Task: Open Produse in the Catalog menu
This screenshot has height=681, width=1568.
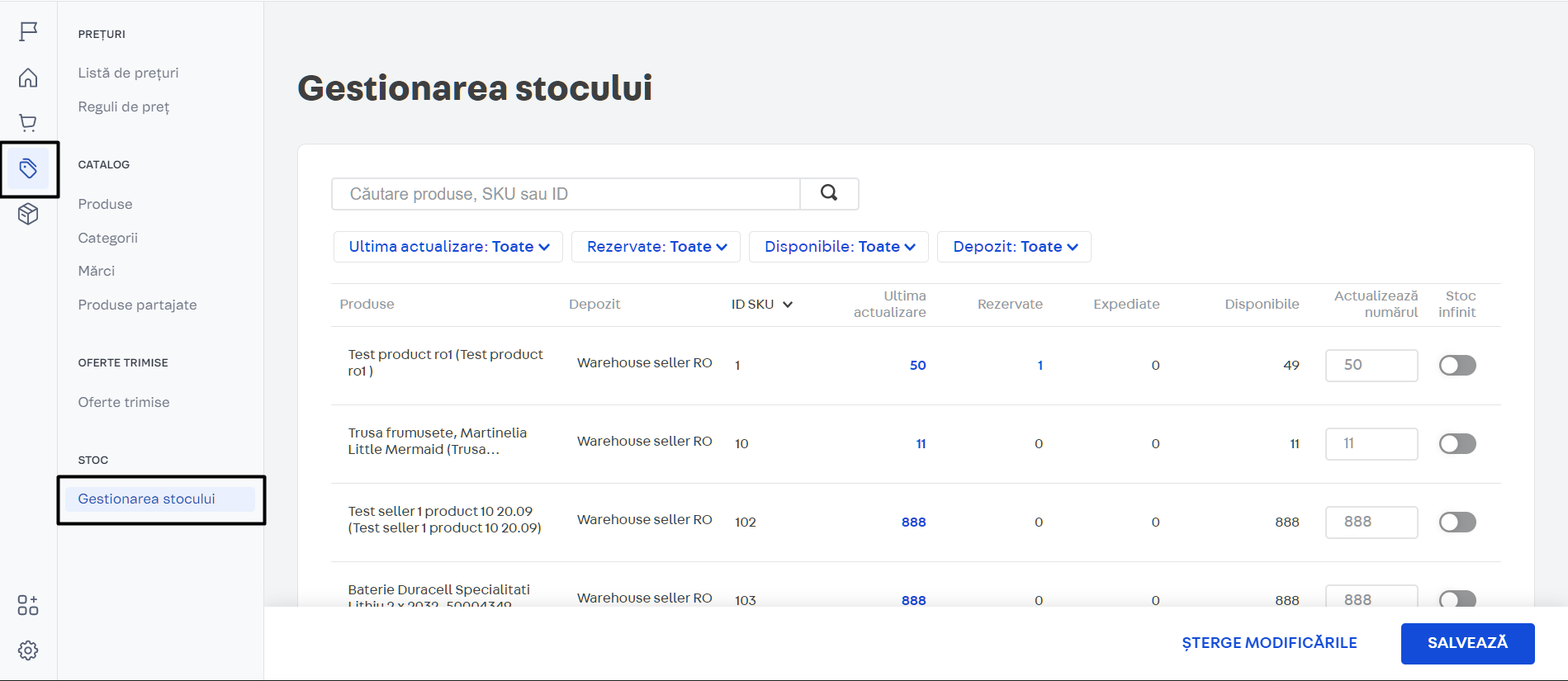Action: 105,204
